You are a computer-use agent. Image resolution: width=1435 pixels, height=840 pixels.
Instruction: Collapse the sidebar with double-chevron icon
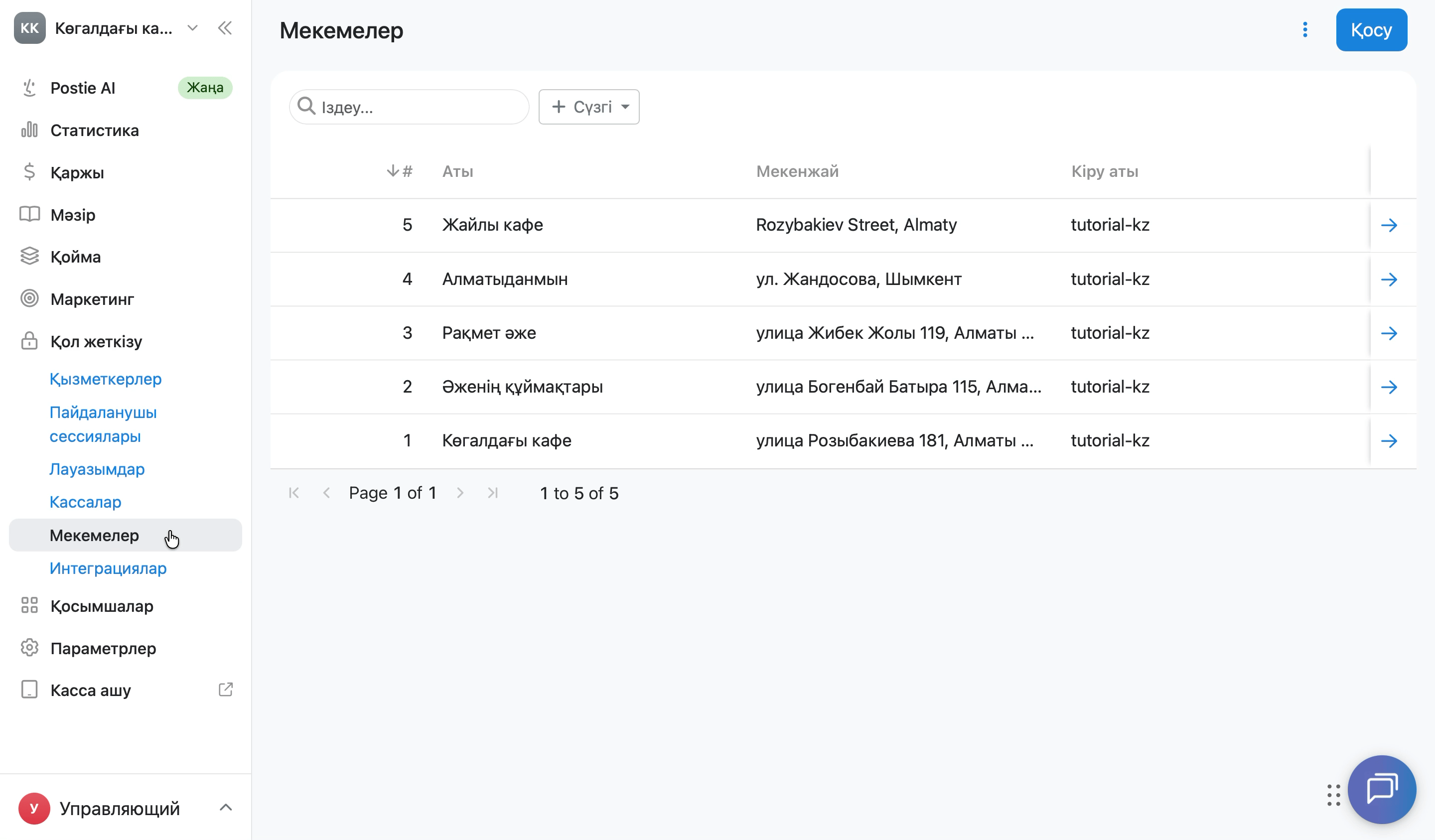point(225,28)
